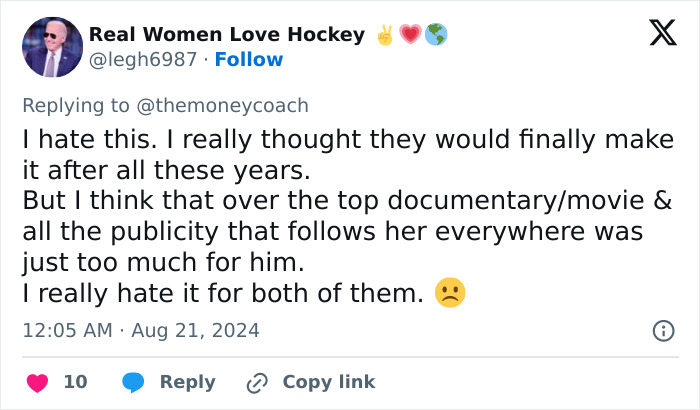Viewport: 700px width, 410px height.
Task: Click the globe emoji beside the display name
Action: [436, 35]
